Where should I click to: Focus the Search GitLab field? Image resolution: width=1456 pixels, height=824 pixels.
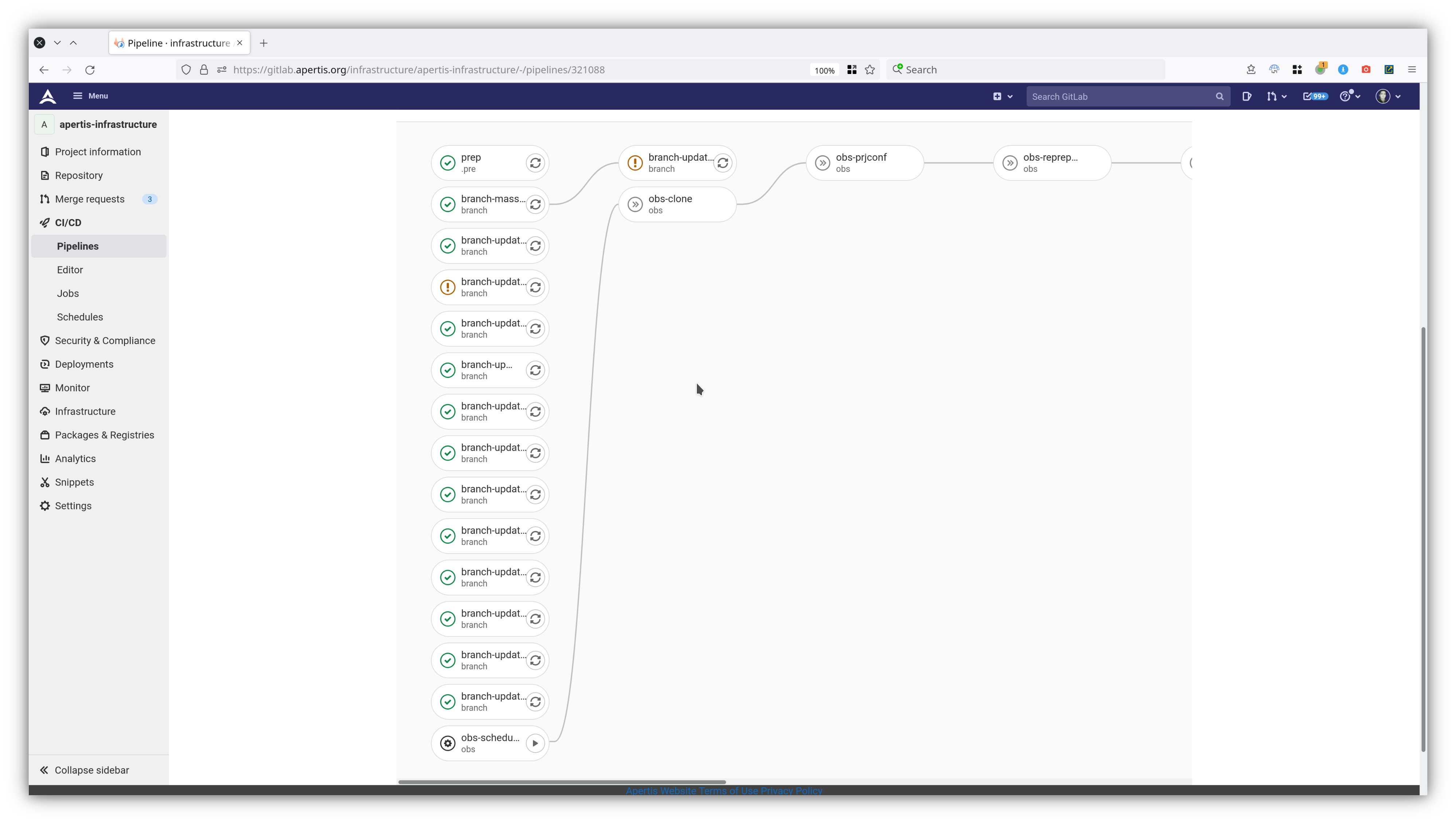click(x=1120, y=96)
